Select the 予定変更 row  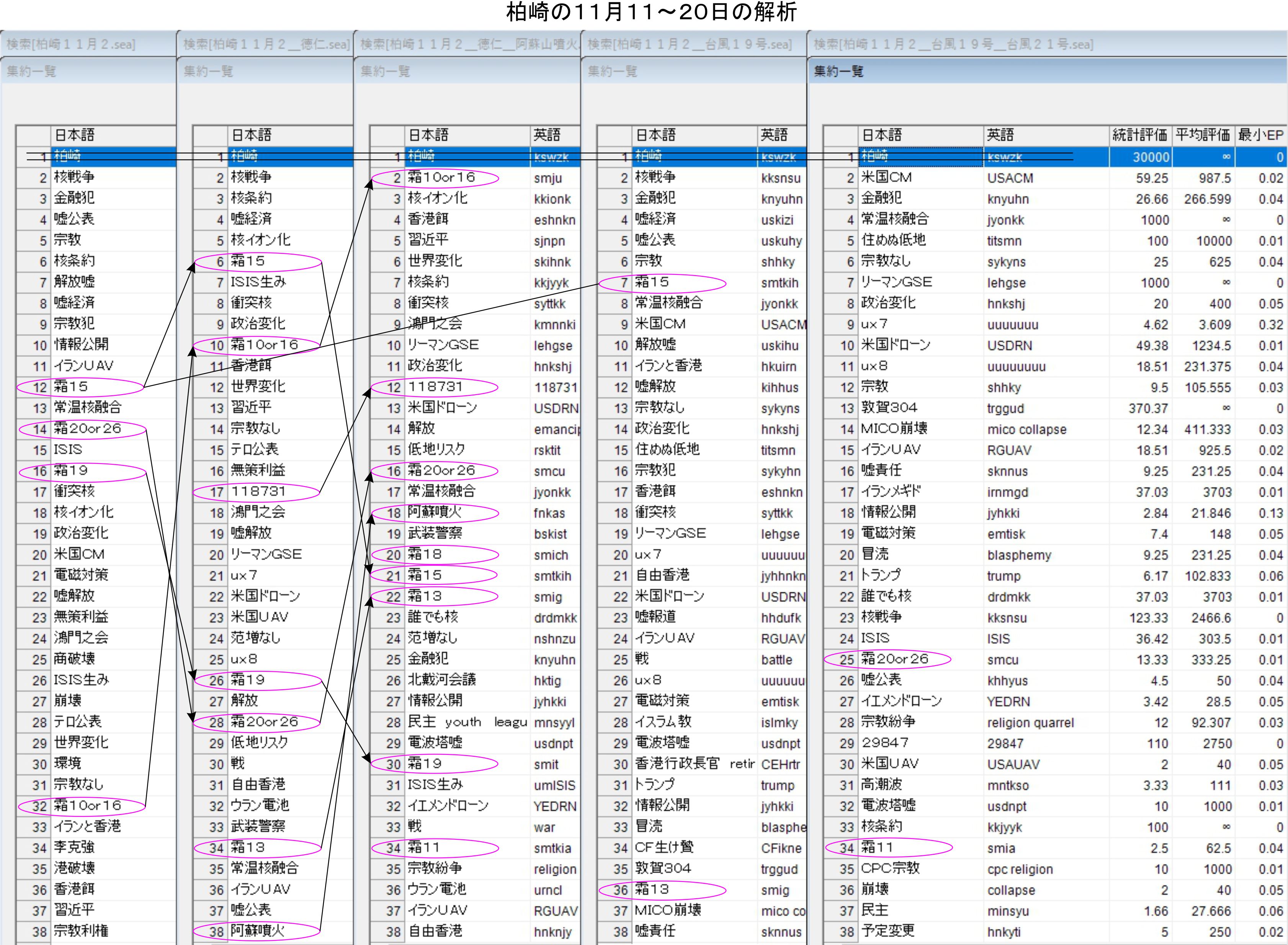(888, 931)
